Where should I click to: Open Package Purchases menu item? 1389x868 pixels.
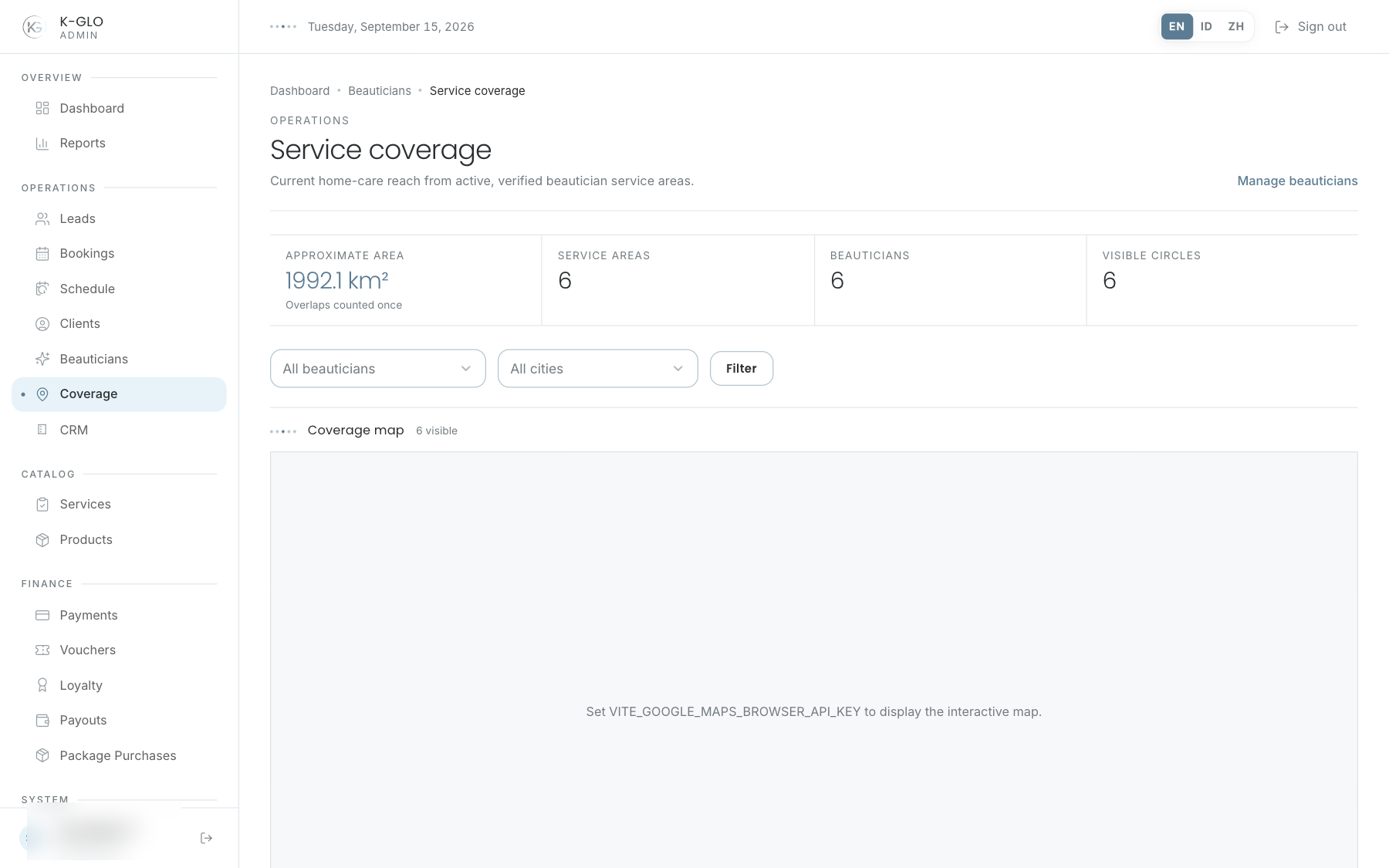pos(119,755)
